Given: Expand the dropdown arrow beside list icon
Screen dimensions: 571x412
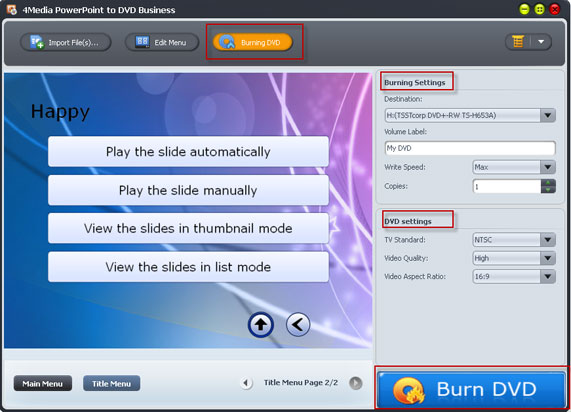Looking at the screenshot, I should [x=541, y=42].
